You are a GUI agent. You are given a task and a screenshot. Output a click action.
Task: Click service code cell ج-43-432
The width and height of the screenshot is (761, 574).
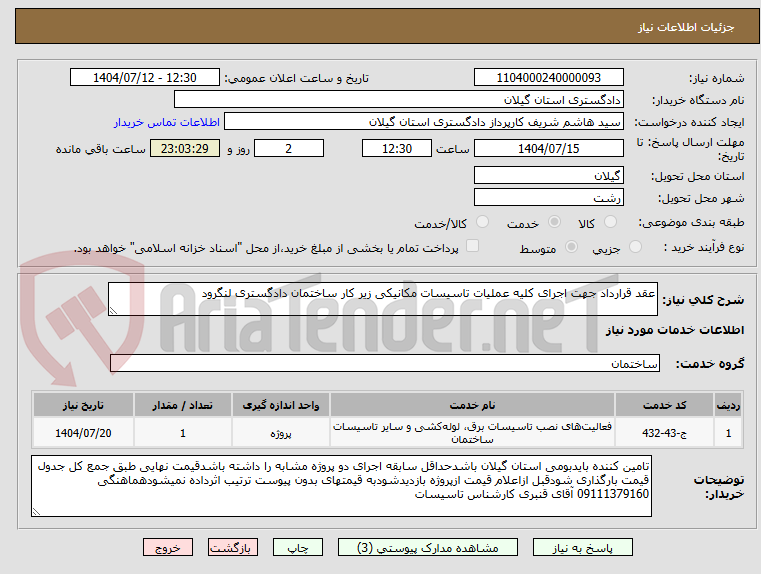[664, 433]
